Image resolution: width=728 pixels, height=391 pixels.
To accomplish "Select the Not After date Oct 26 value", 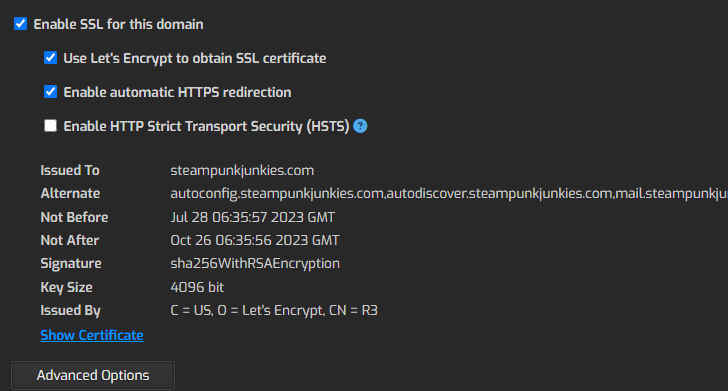I will (x=255, y=241).
